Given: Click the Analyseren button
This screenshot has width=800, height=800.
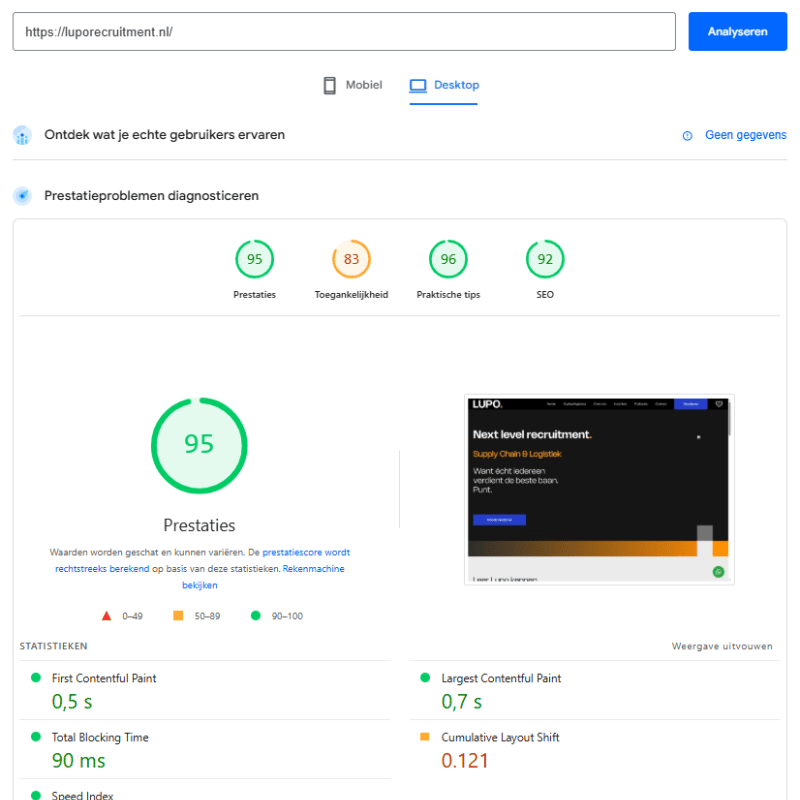Looking at the screenshot, I should [737, 32].
